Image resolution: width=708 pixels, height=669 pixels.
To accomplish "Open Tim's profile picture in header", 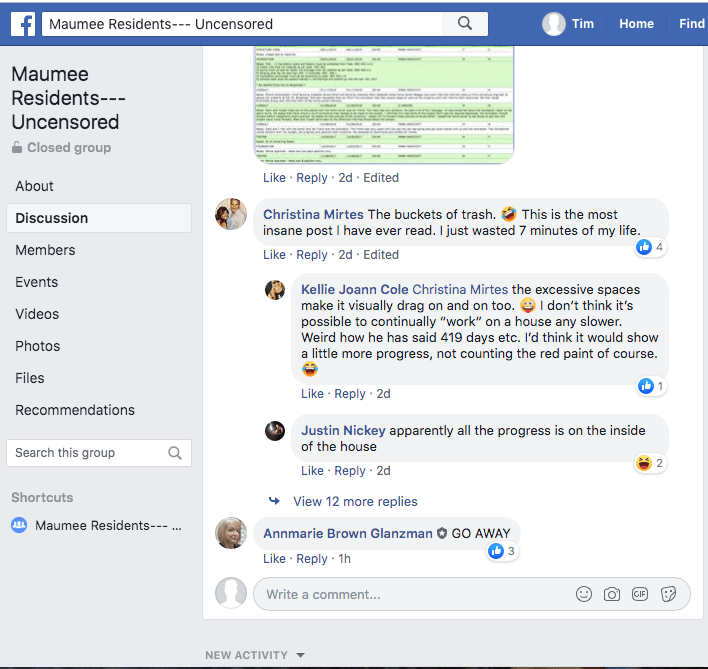I will (554, 24).
